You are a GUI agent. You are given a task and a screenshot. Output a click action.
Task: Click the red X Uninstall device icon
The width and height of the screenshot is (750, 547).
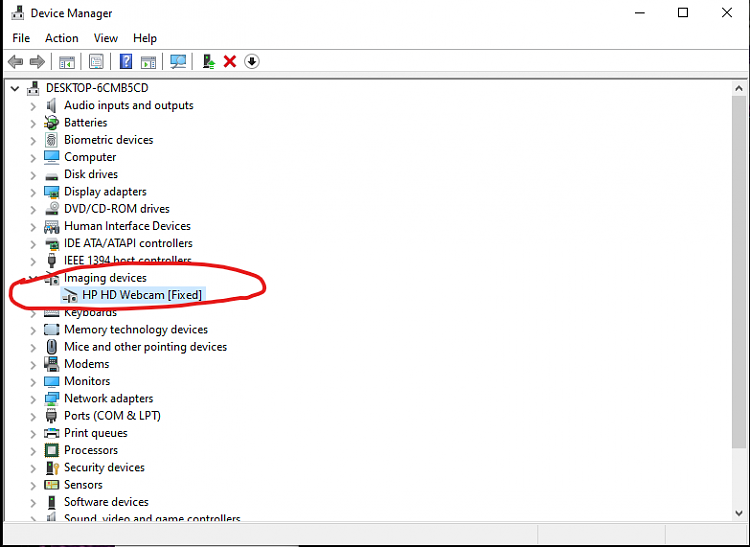point(230,62)
